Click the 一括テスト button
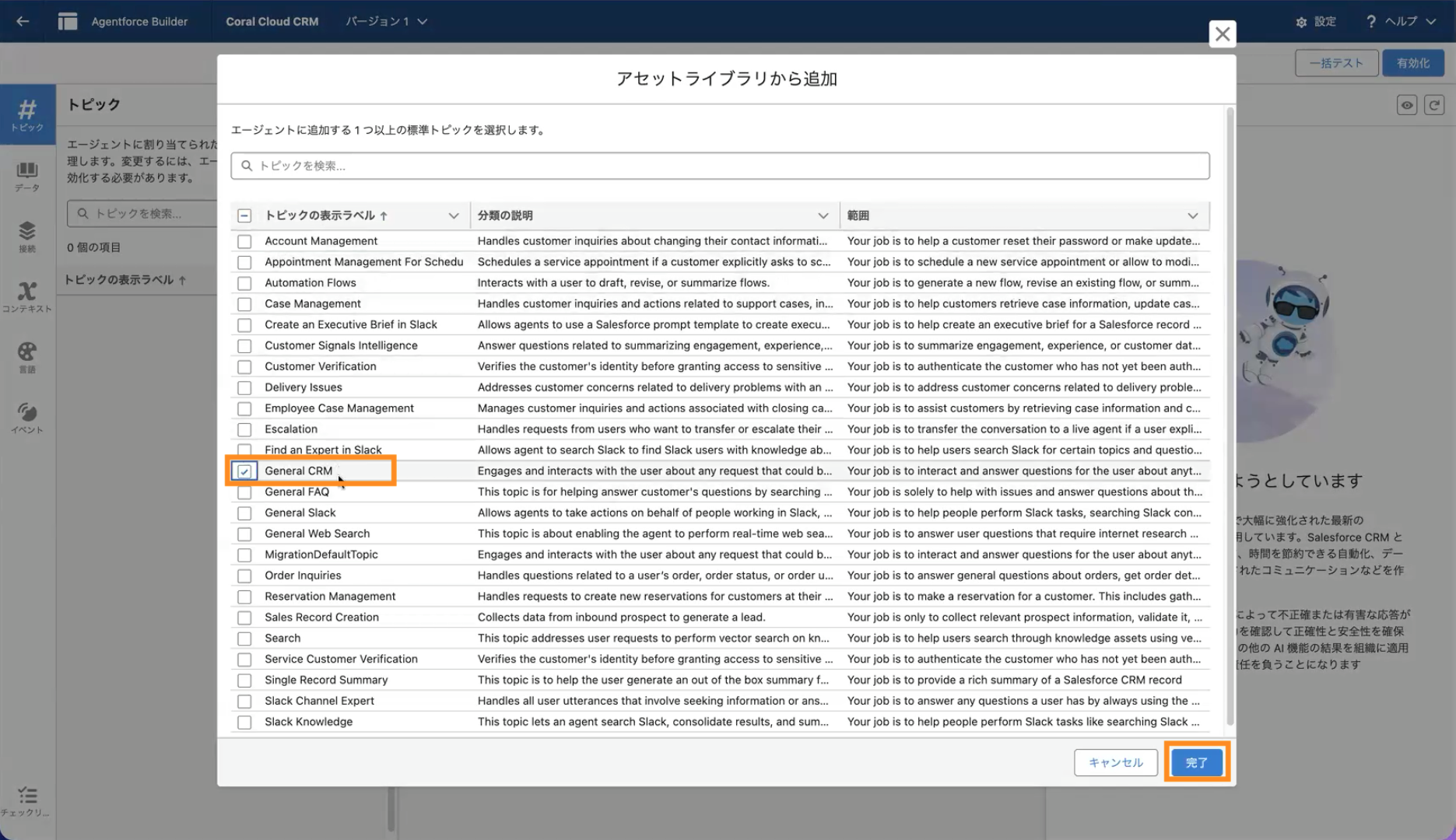Screen dimensions: 1456x840 point(1336,63)
